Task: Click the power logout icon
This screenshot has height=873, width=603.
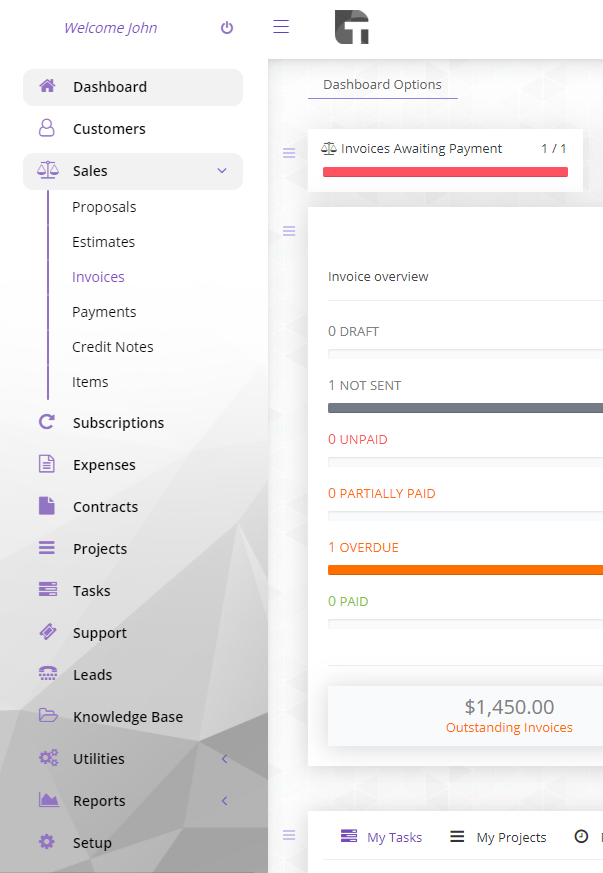Action: point(227,28)
